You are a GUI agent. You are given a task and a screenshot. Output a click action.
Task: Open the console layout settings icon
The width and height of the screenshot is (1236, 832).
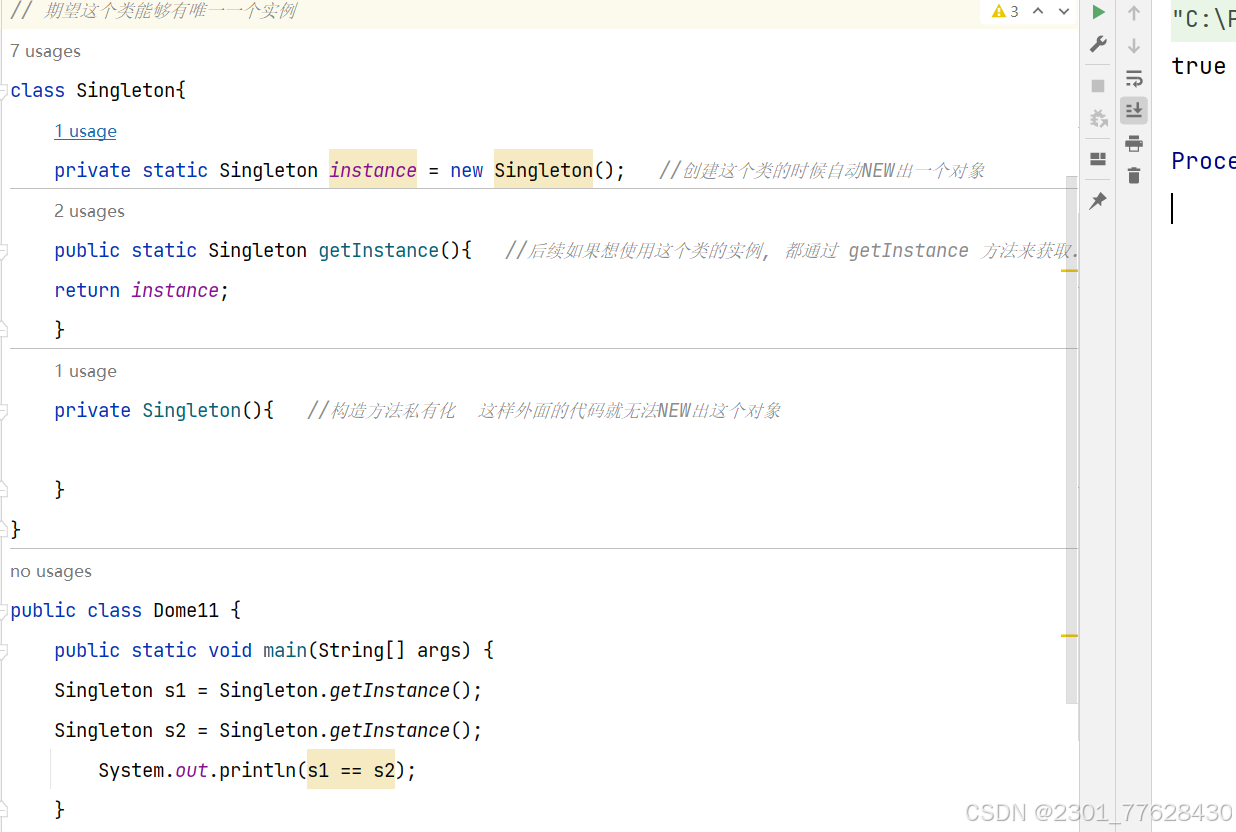[x=1097, y=158]
